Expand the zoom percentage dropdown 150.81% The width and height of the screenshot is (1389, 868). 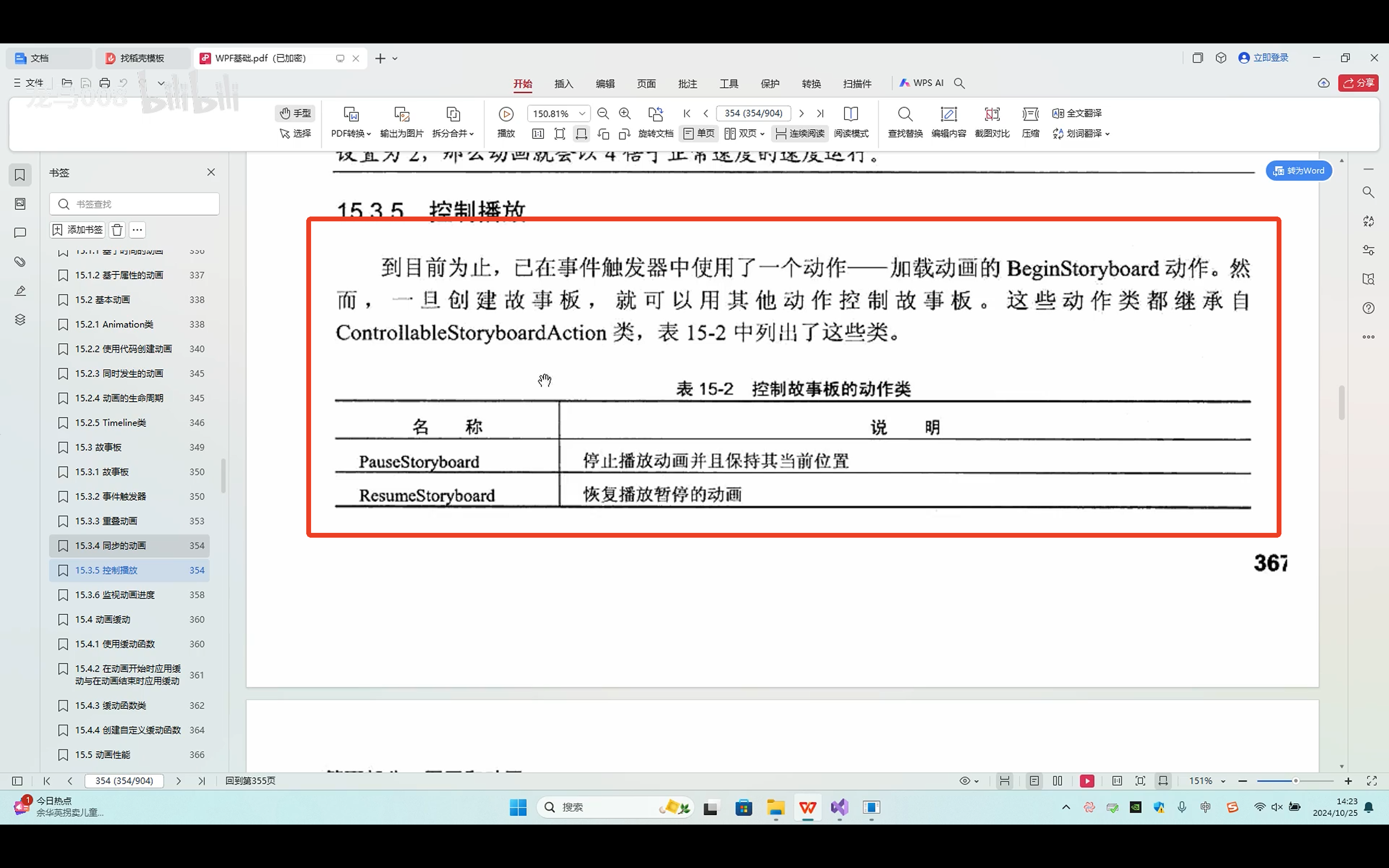(x=582, y=114)
